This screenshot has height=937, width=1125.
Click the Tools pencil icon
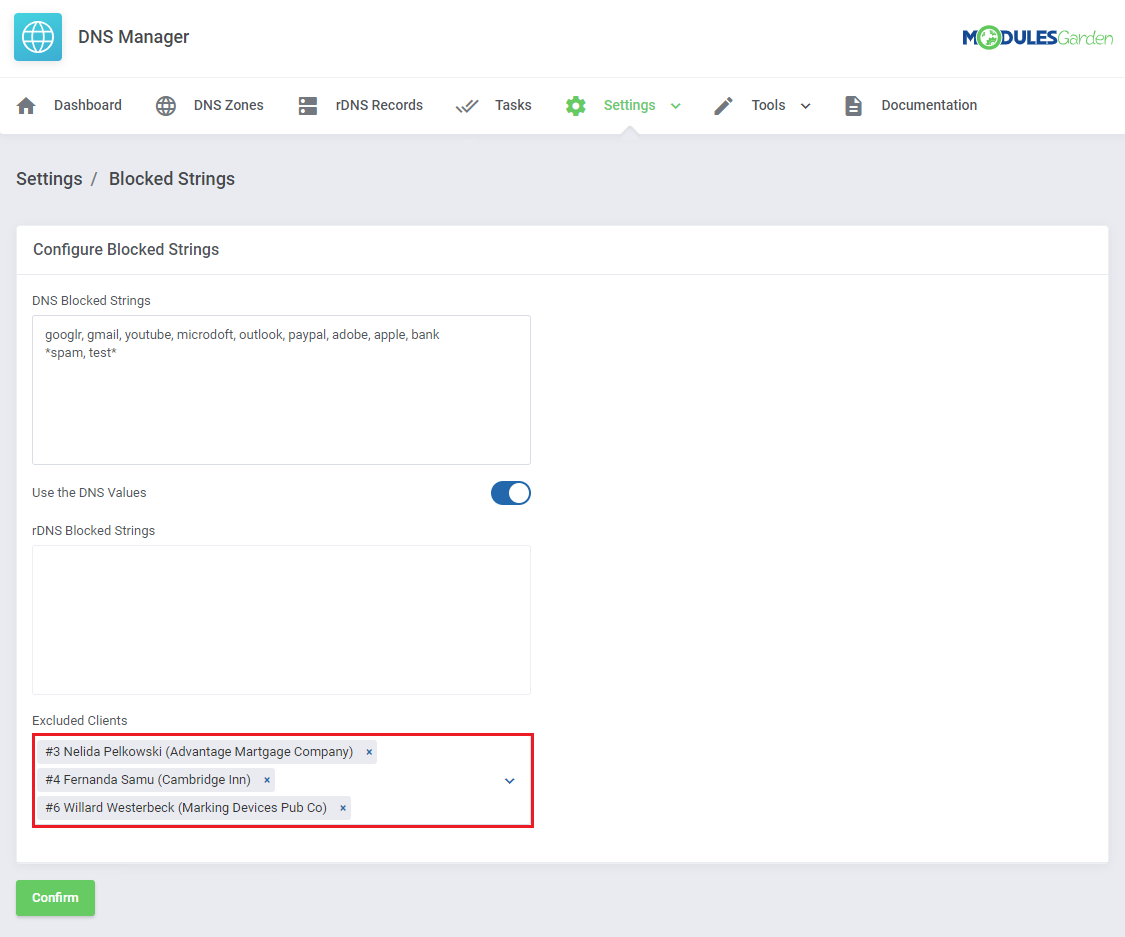pos(723,105)
